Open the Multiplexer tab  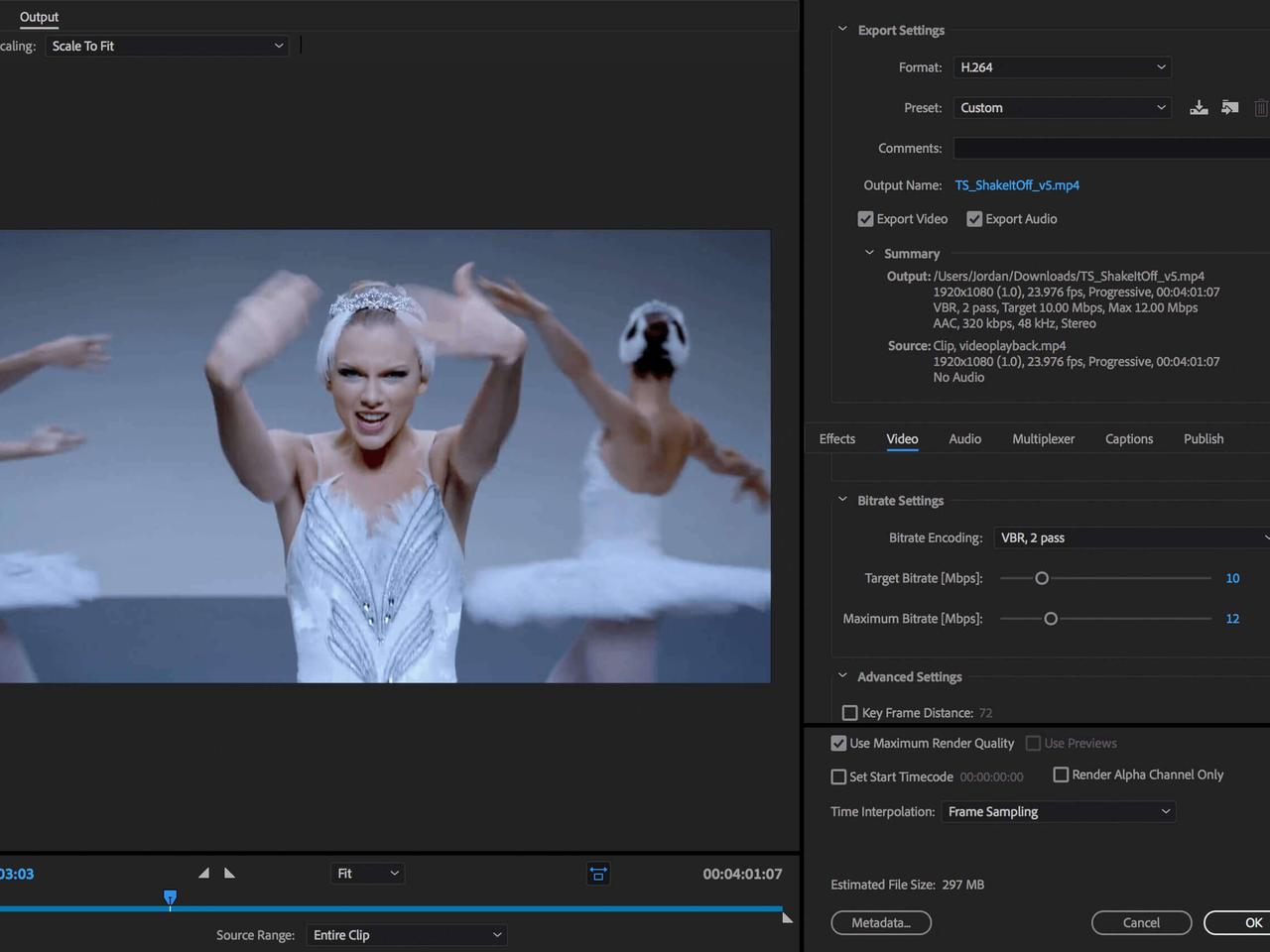(x=1043, y=439)
